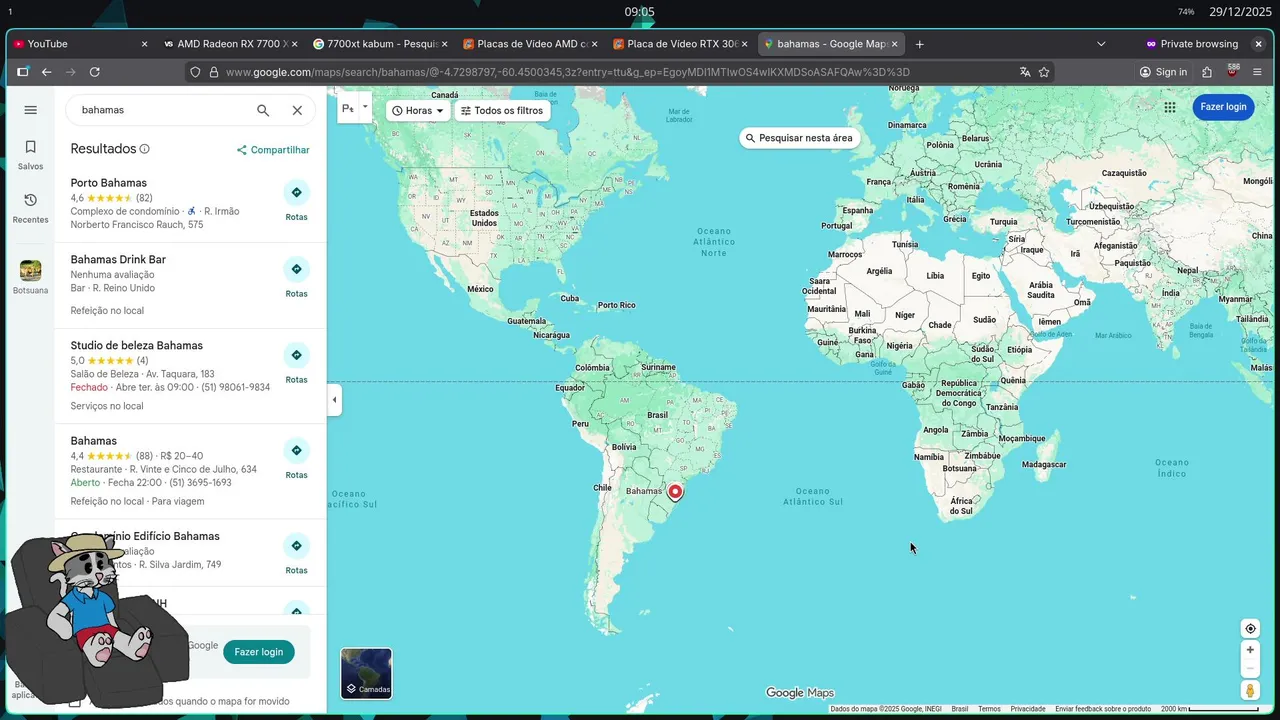Open the tab overview icon left of Back
The width and height of the screenshot is (1280, 720).
coord(22,72)
